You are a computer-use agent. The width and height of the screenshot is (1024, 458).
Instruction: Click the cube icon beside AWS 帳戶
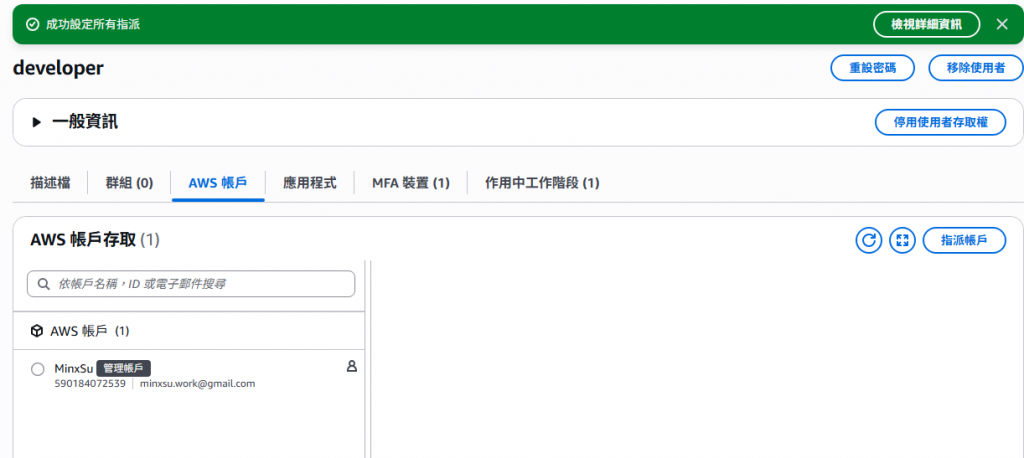(37, 331)
